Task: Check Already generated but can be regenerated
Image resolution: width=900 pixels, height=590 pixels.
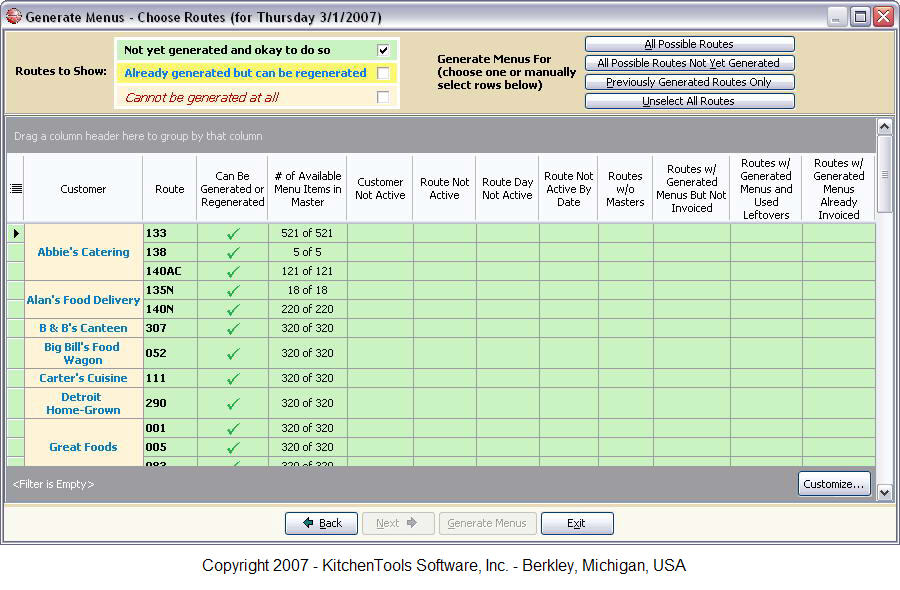Action: pyautogui.click(x=383, y=73)
